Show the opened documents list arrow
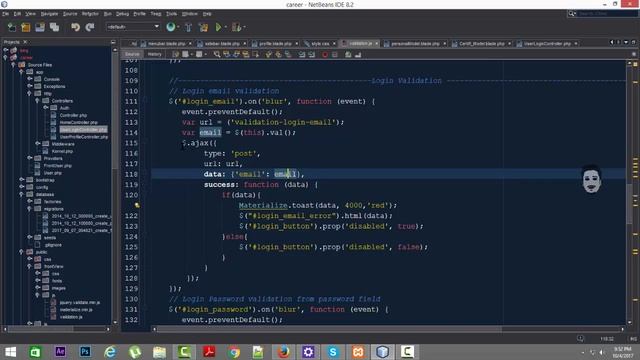The width and height of the screenshot is (640, 360). coord(626,42)
